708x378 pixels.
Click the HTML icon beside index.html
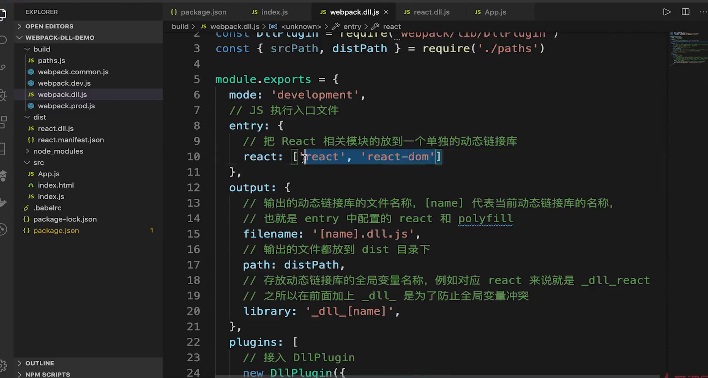pyautogui.click(x=31, y=185)
